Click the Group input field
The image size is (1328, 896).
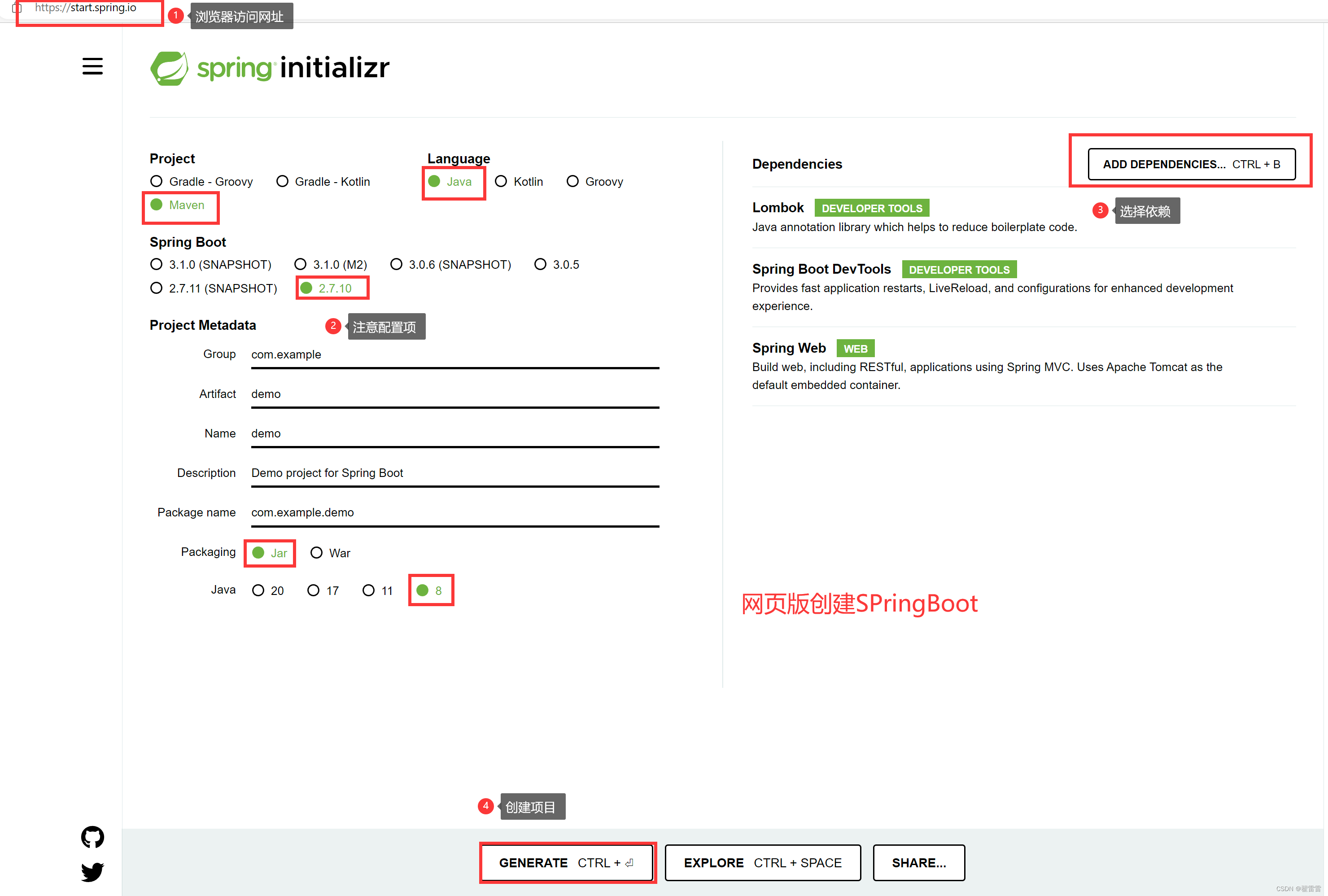[x=455, y=355]
